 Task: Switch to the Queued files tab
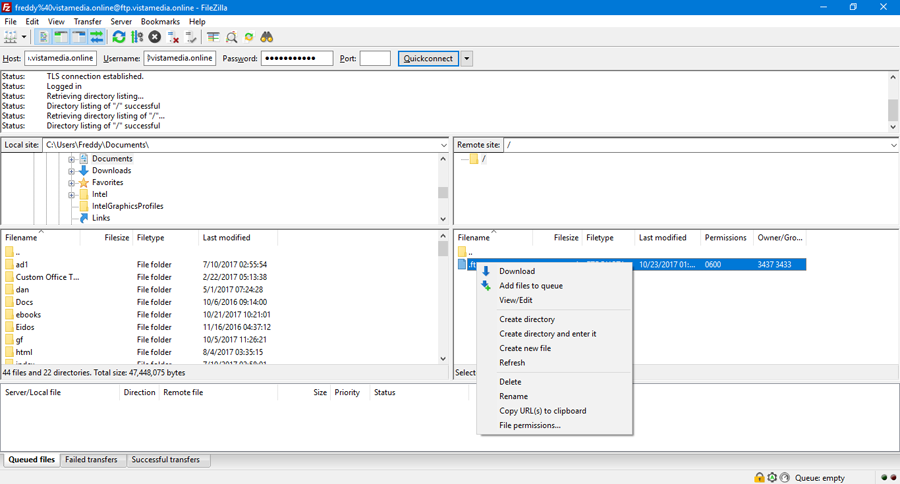tap(32, 460)
